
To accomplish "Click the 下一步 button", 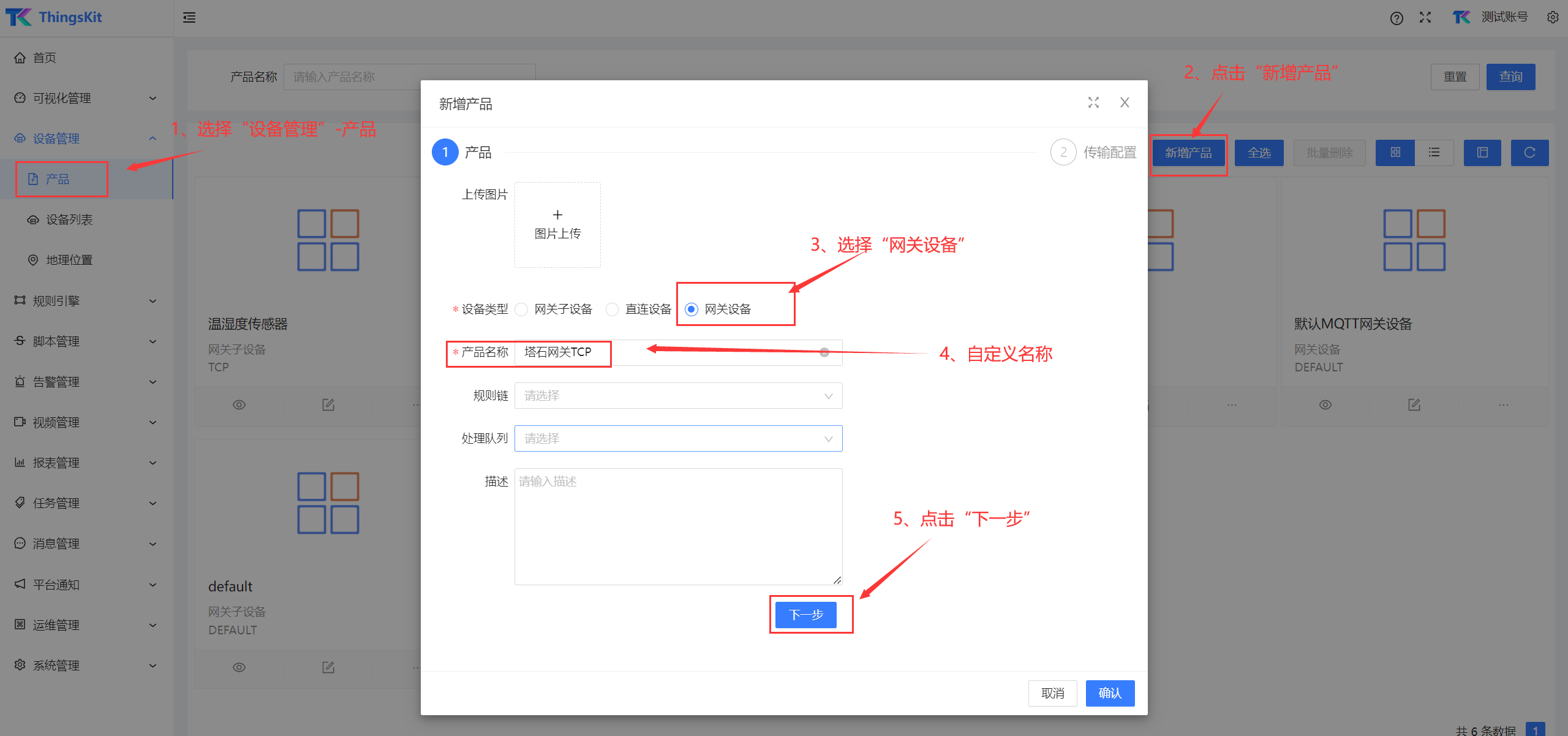I will [x=806, y=615].
